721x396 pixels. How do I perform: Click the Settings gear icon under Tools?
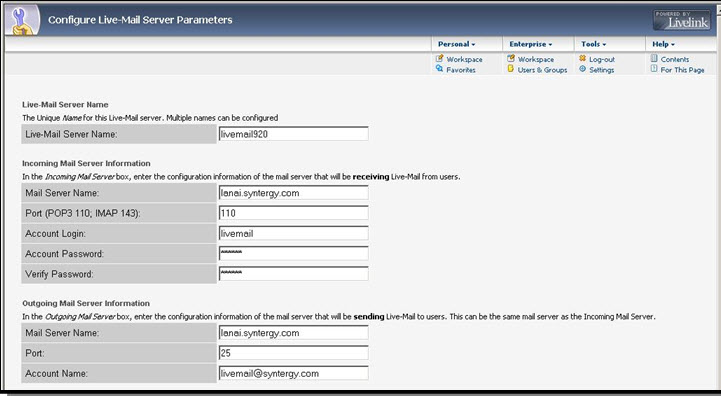click(583, 69)
